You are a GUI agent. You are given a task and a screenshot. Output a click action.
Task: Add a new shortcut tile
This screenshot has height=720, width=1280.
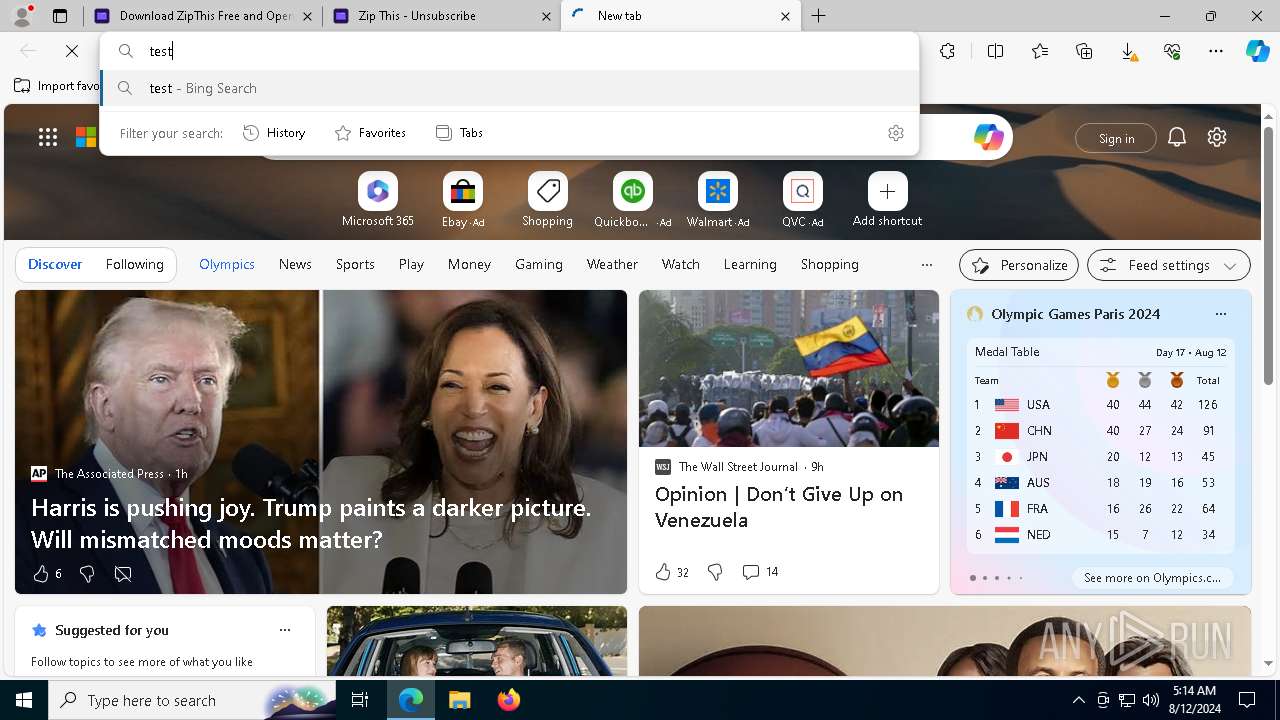[887, 200]
